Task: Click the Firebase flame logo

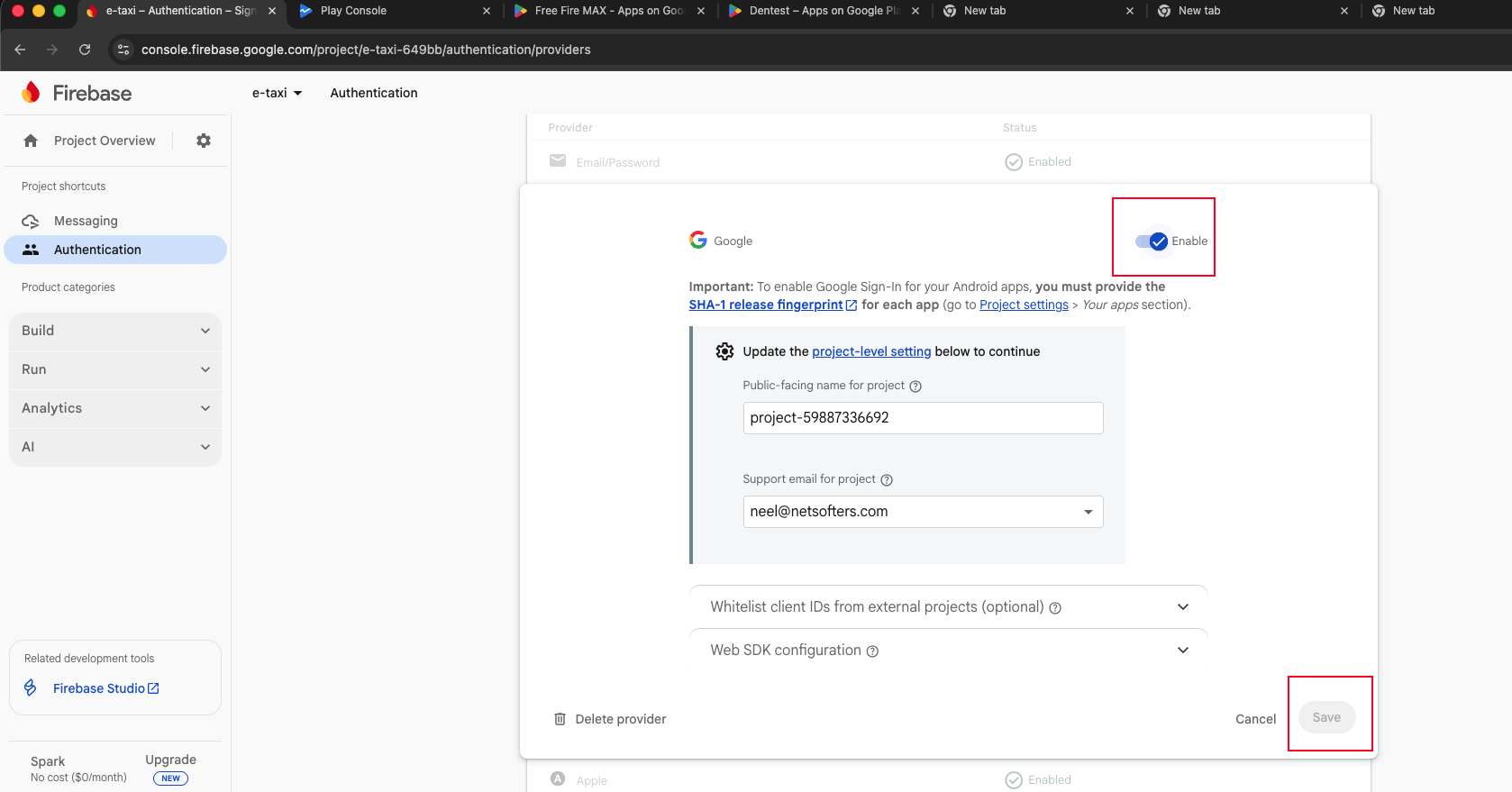Action: coord(32,92)
